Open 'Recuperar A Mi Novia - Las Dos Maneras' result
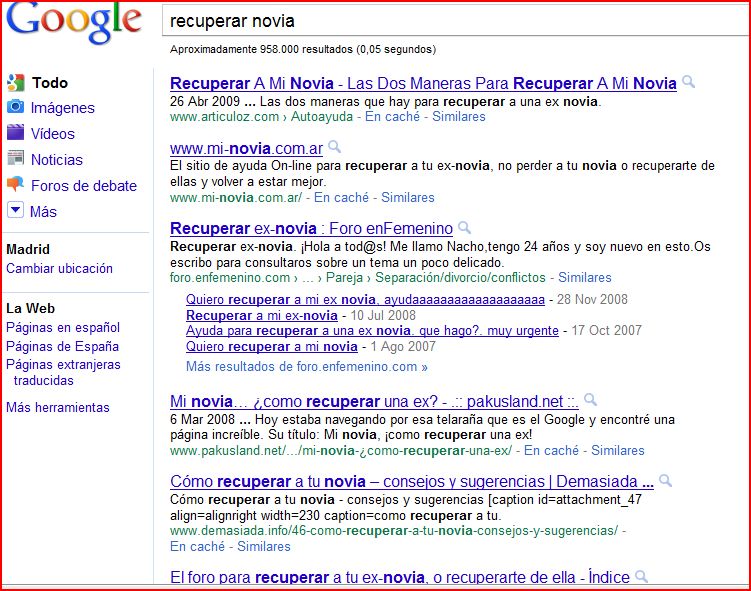The height and width of the screenshot is (591, 751). tap(423, 83)
